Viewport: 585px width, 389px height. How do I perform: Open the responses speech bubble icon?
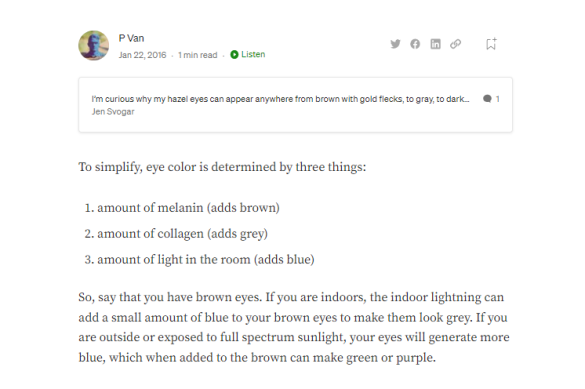coord(487,99)
